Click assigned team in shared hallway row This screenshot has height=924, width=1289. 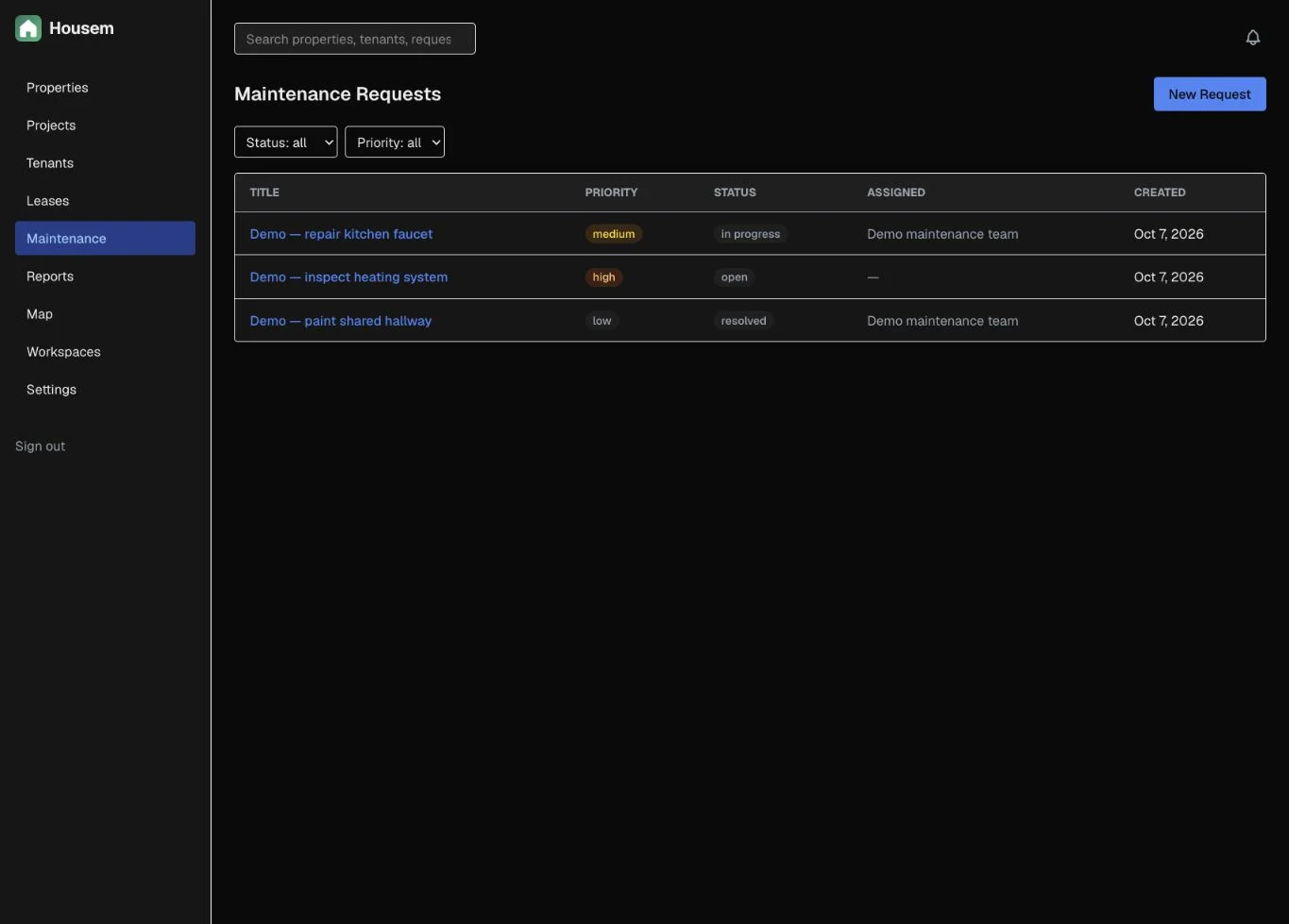942,321
